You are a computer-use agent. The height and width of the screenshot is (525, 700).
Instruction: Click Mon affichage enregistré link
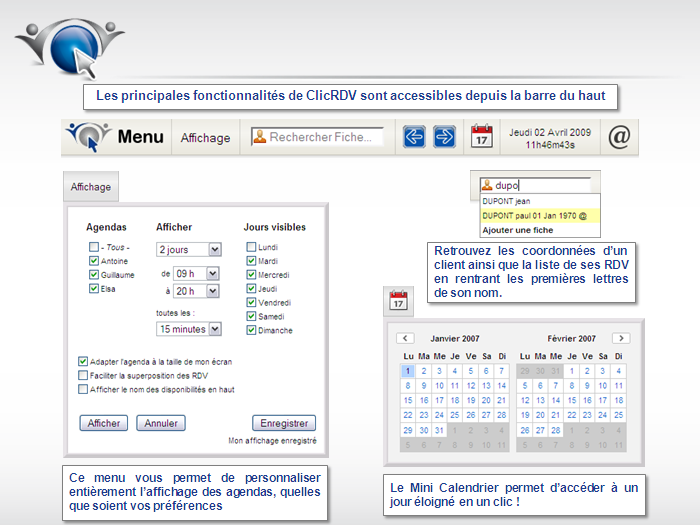(272, 441)
